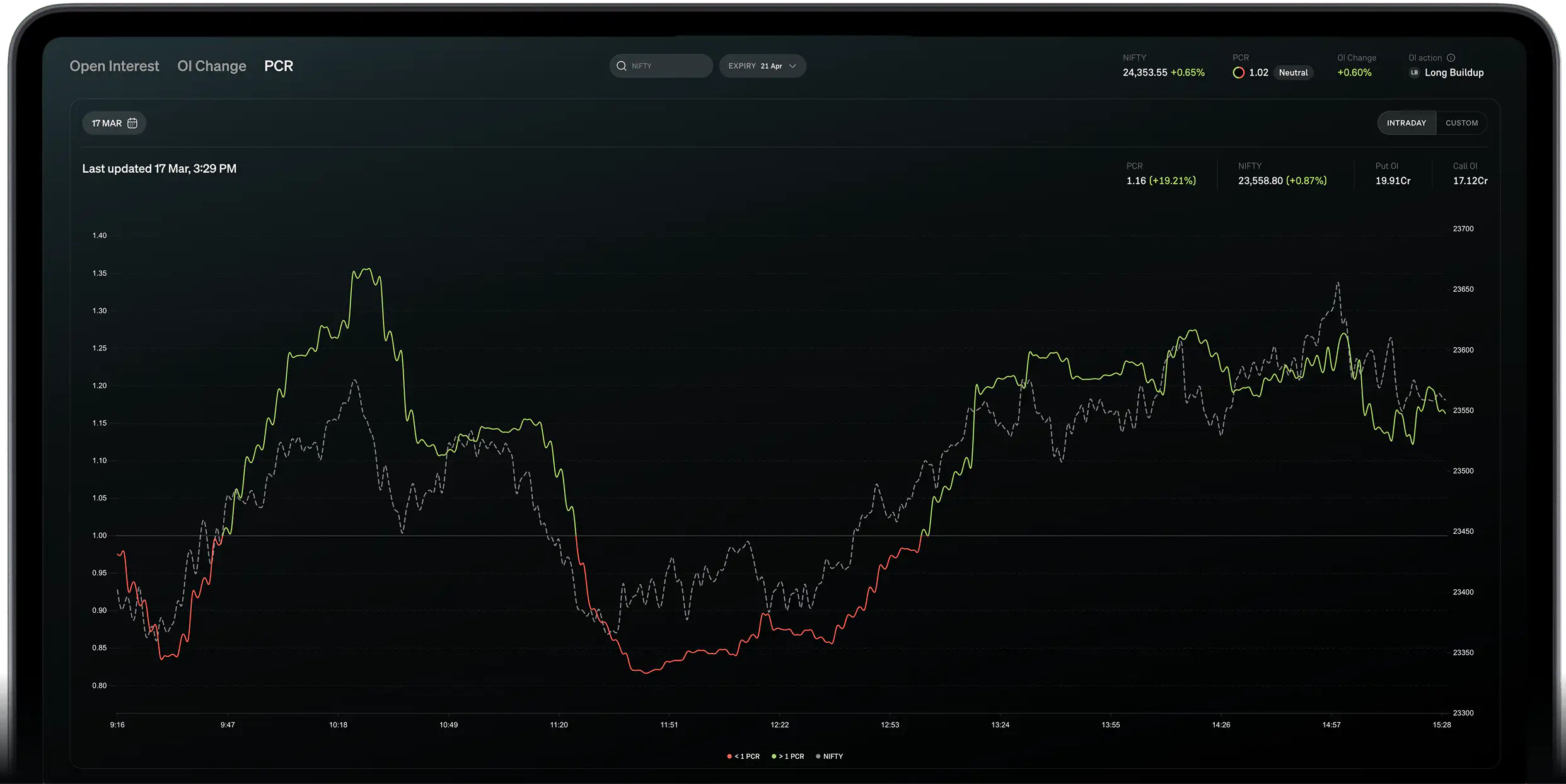The height and width of the screenshot is (784, 1566).
Task: Toggle the '> 1 PCR' legend series
Action: (x=788, y=756)
